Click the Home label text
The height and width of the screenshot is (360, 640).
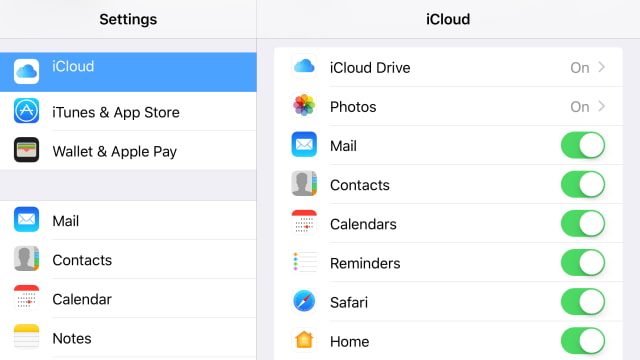tap(349, 342)
